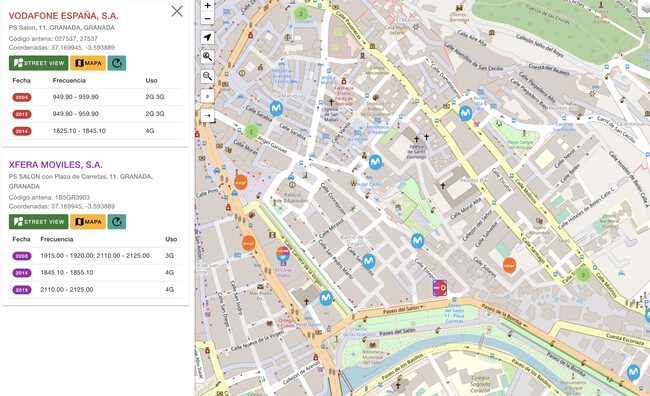Screen dimensions: 650x396
Task: Select Orange marker near Calle San Antón
Action: (249, 243)
